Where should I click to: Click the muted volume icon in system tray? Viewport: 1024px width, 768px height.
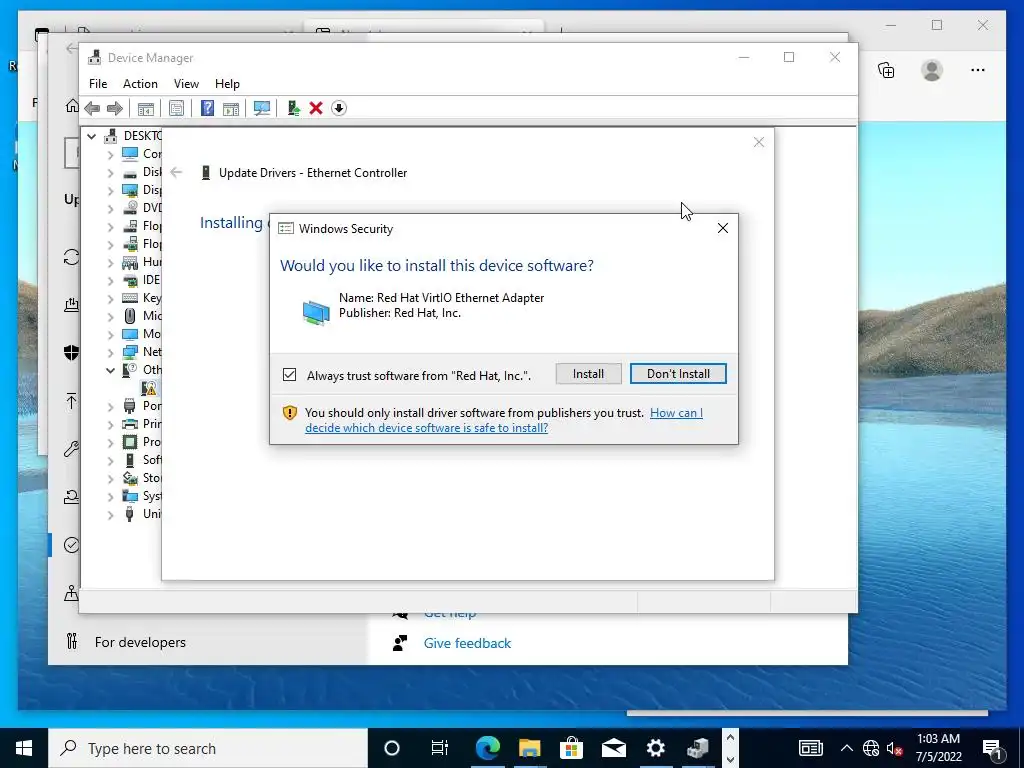[x=895, y=748]
